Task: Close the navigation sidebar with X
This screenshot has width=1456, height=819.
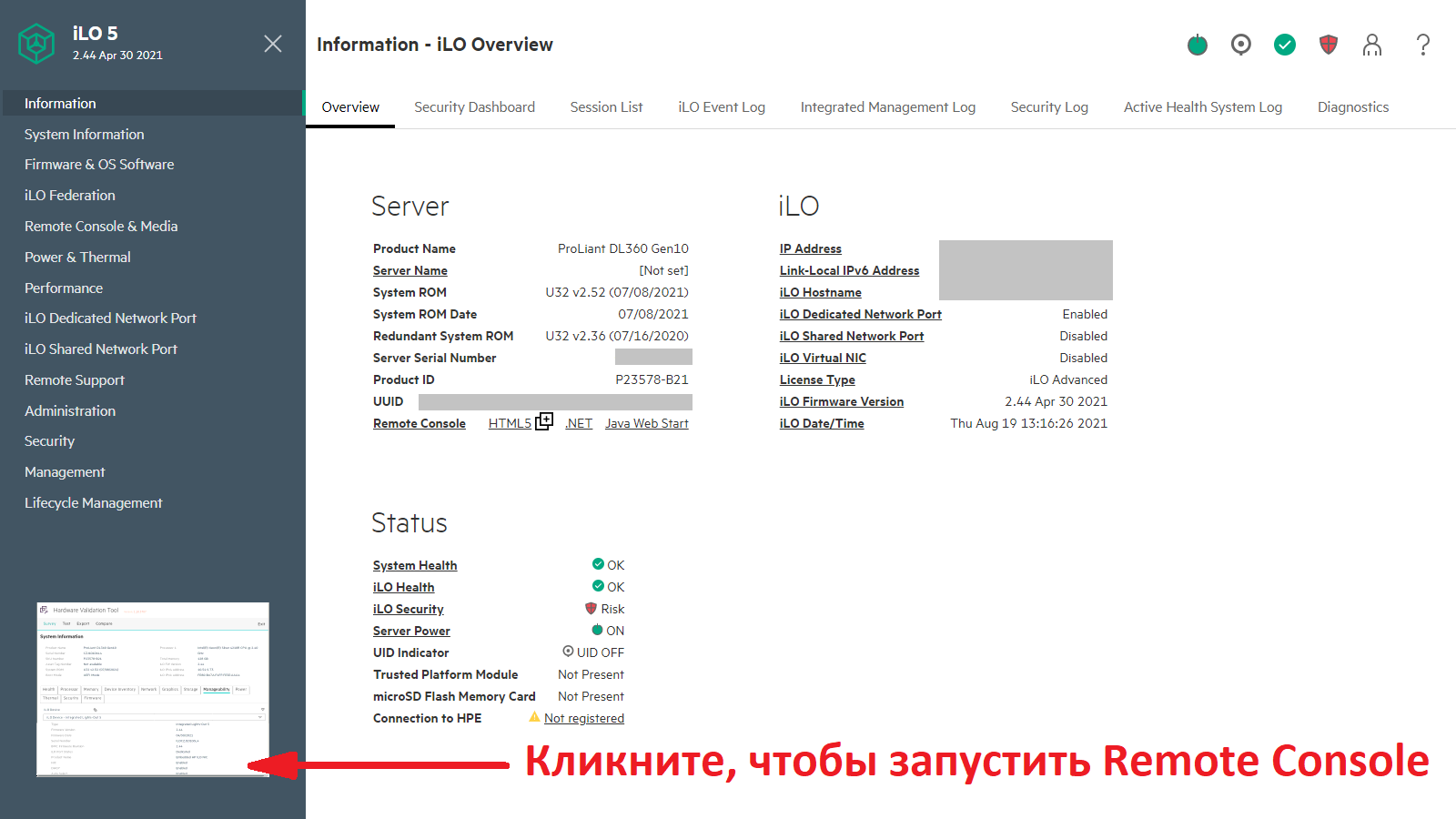Action: (x=272, y=44)
